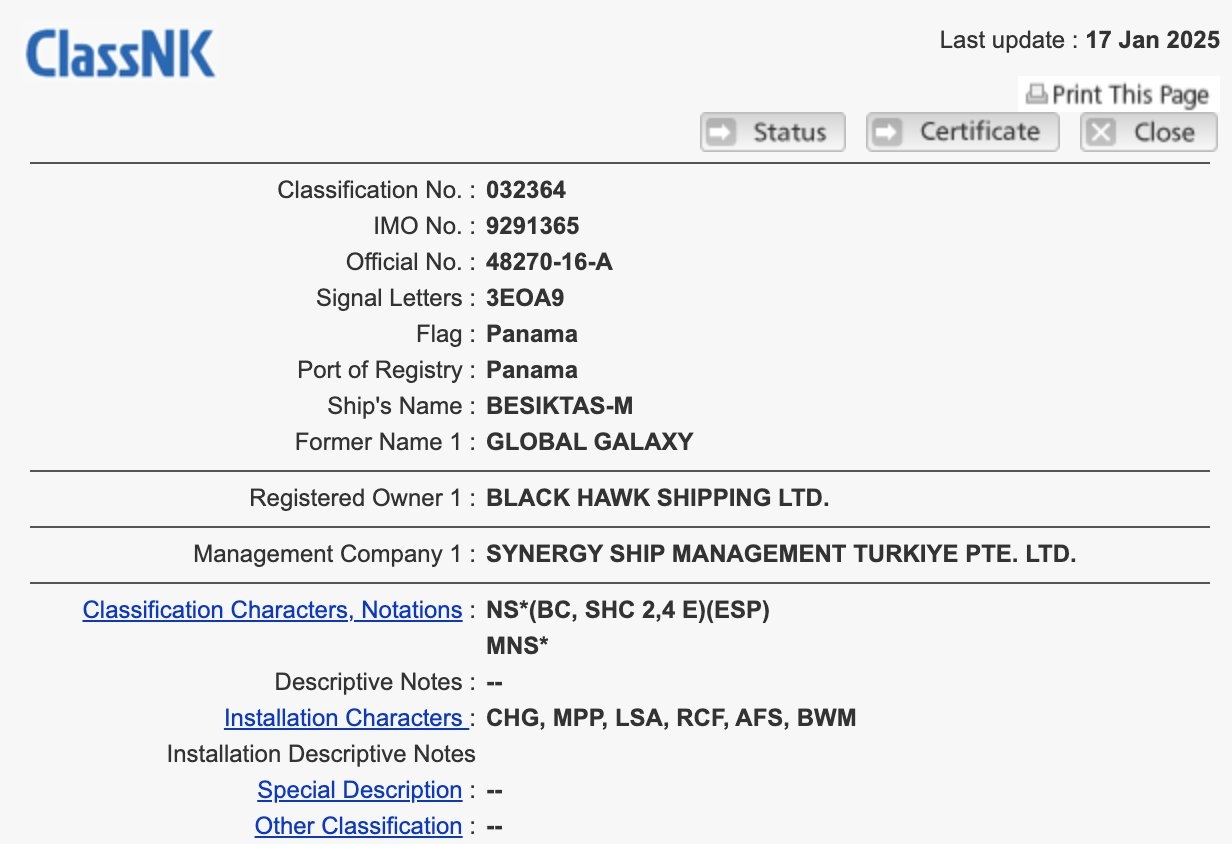The height and width of the screenshot is (844, 1232).
Task: Click the ClassNK logo
Action: 120,54
